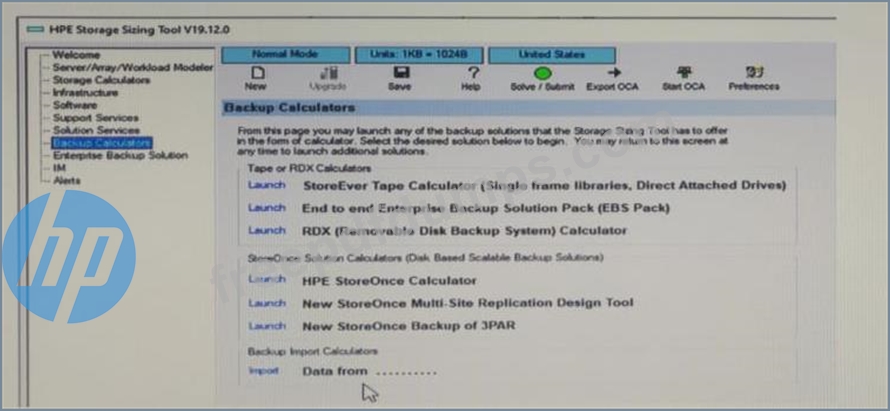890x411 pixels.
Task: Open Help with the question mark icon
Action: point(472,74)
